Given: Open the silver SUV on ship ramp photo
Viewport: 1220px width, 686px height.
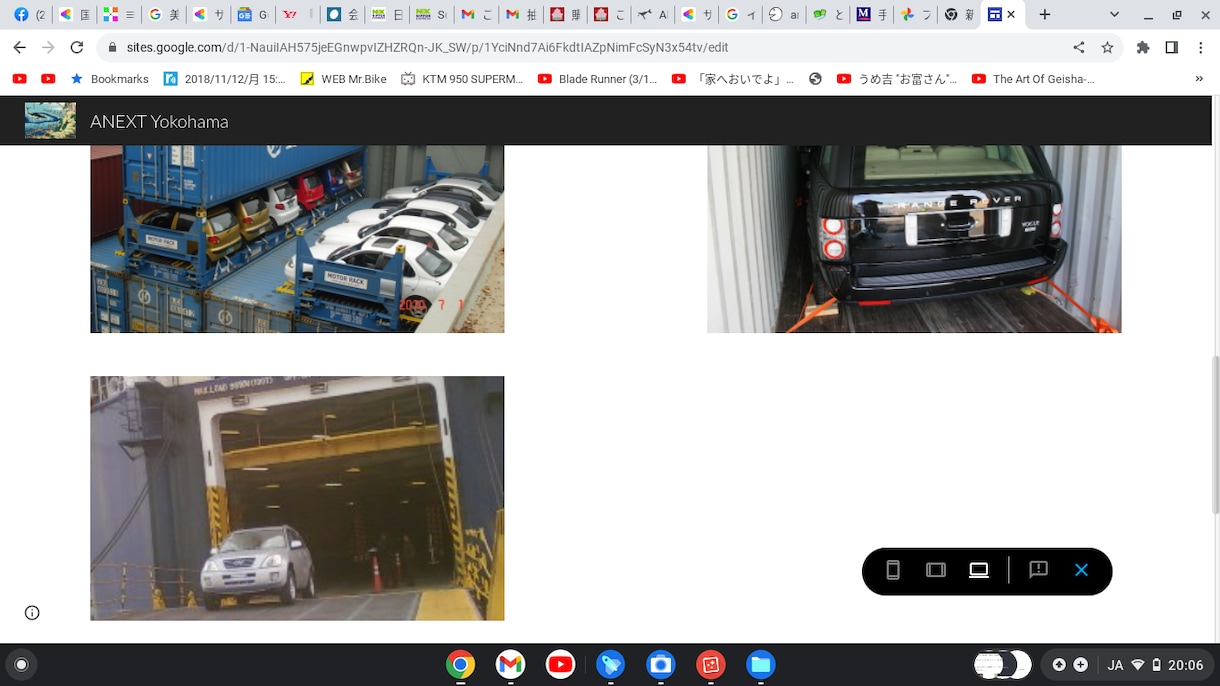Looking at the screenshot, I should pos(297,498).
